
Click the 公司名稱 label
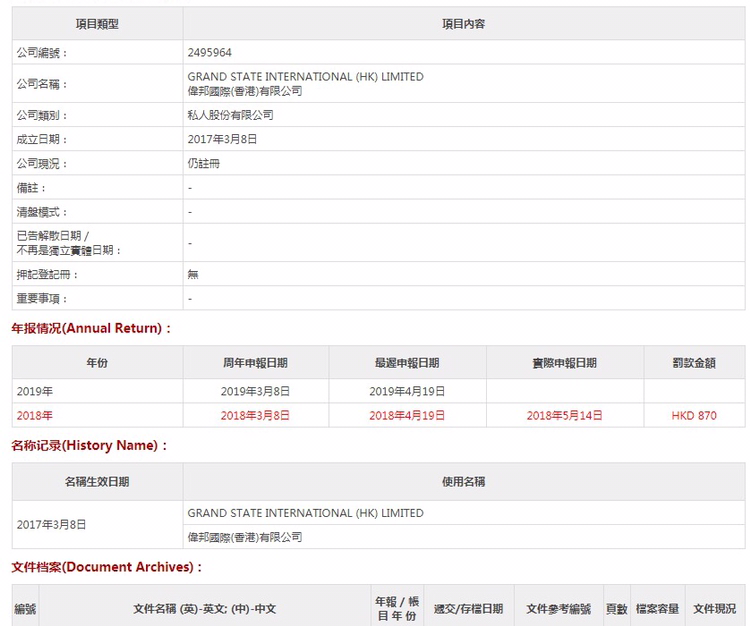tap(42, 84)
